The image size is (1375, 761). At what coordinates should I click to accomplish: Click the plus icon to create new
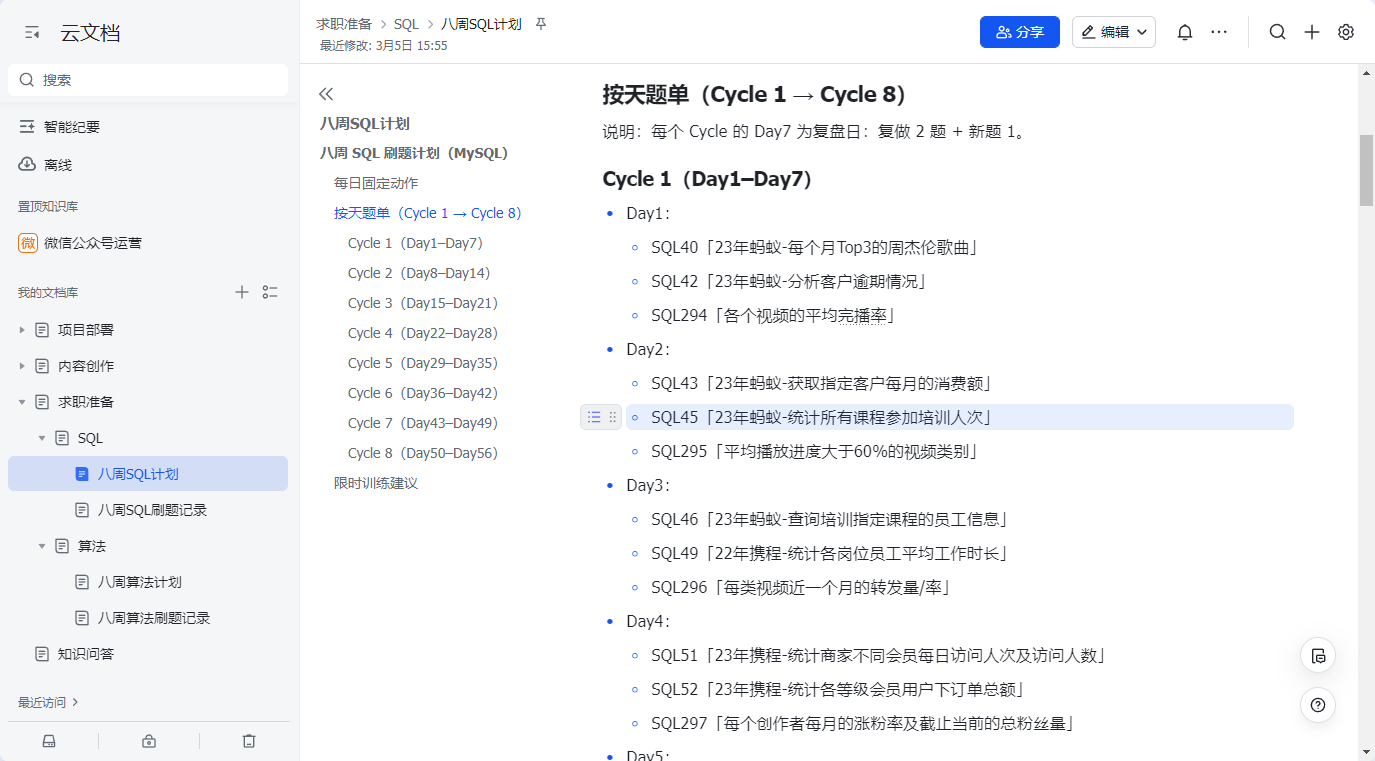click(x=1312, y=32)
